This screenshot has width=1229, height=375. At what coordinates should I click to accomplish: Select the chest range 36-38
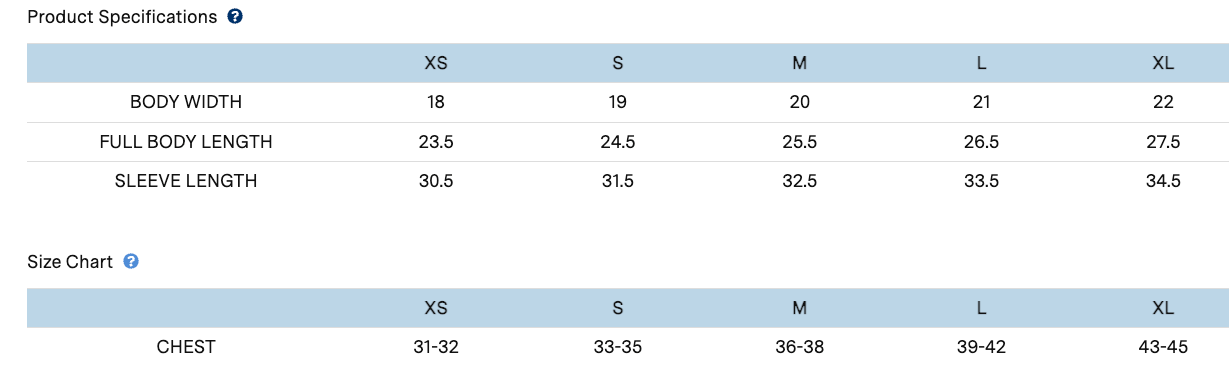point(799,347)
